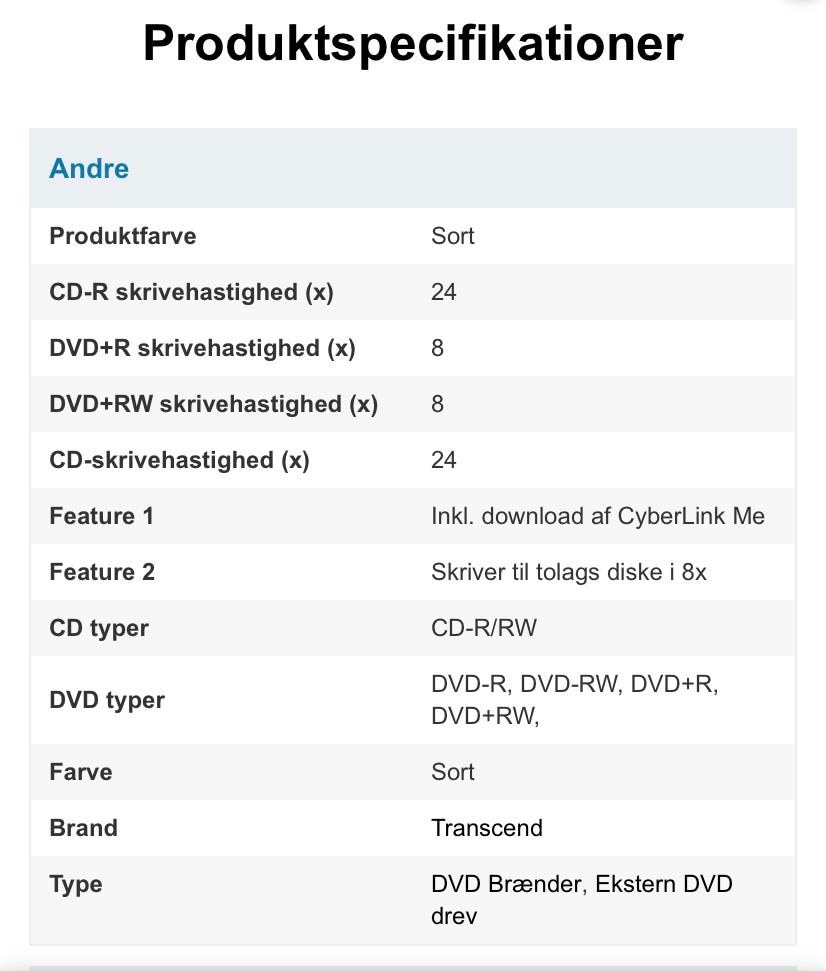Screen dimensions: 826x971
Task: Click the CyberLink download feature text
Action: (x=597, y=516)
